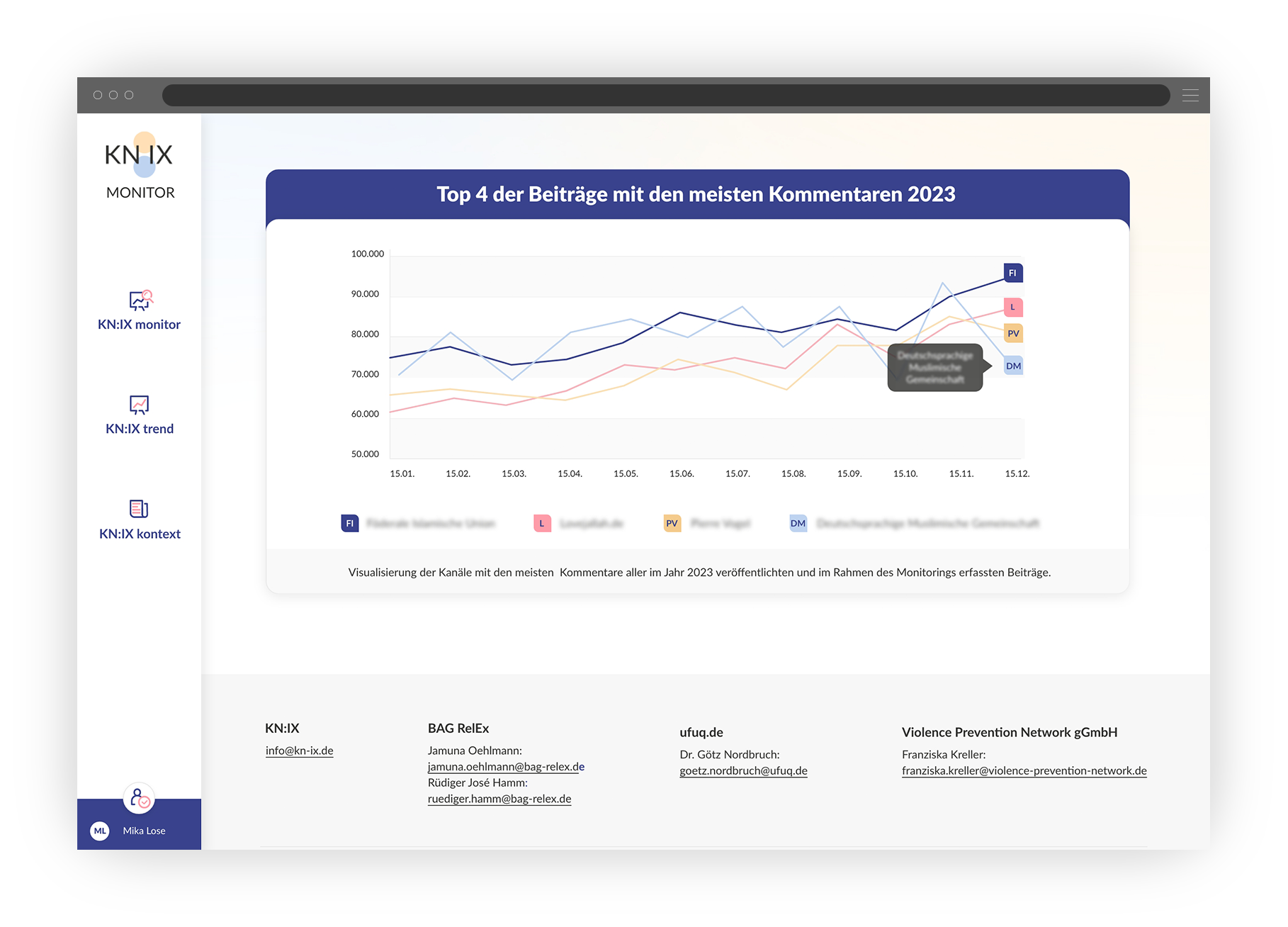Image resolution: width=1288 pixels, height=927 pixels.
Task: Select the FI marker at the chart's line end
Action: pos(1012,272)
